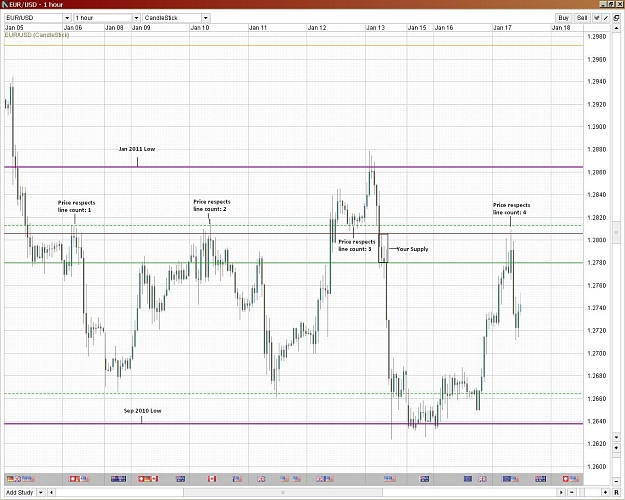Click the Jan 17 date label

click(502, 28)
